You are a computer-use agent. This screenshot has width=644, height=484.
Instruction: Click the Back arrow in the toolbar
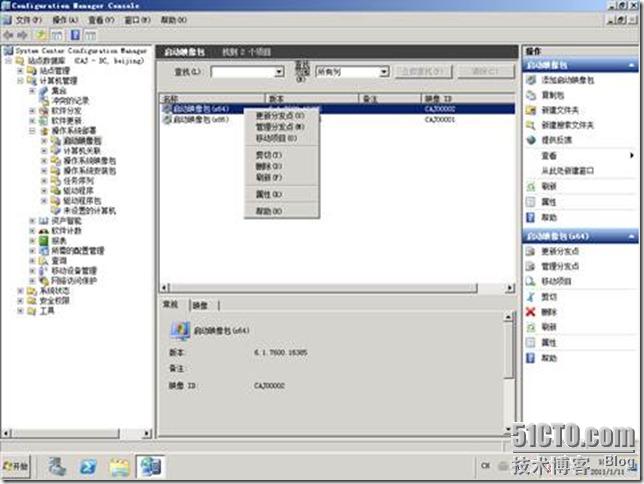coord(8,35)
